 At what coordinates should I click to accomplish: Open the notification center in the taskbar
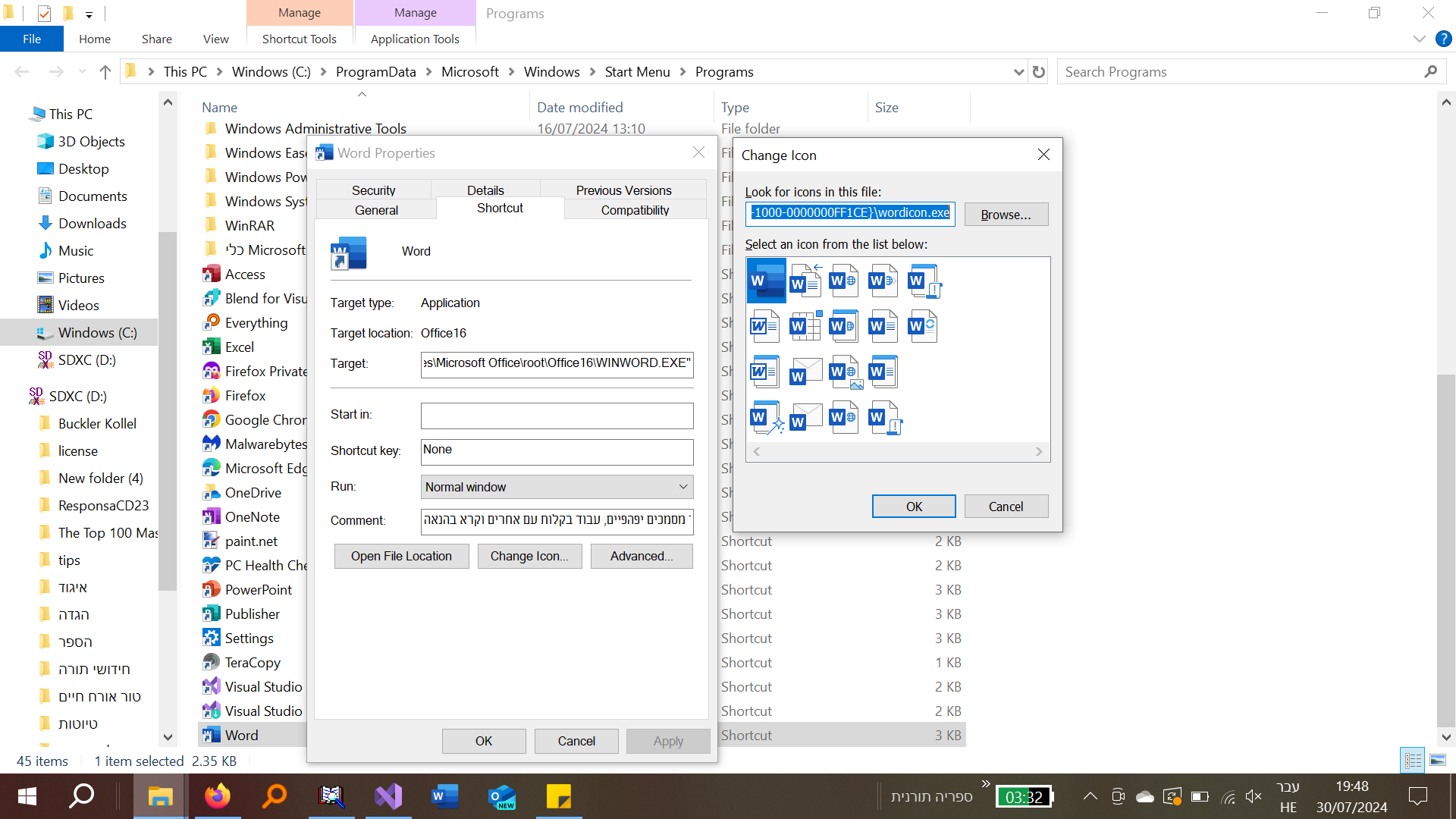point(1417,796)
